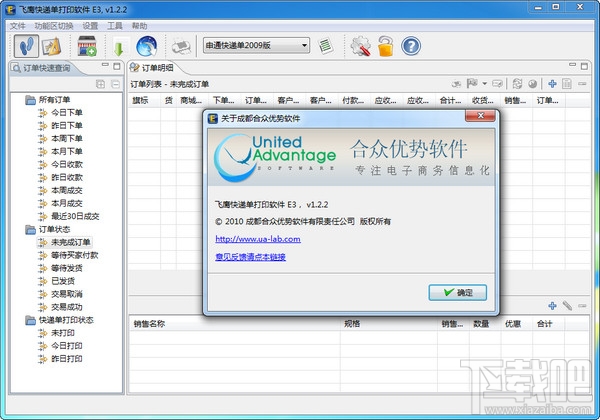Select 交易成功 in the order tree

(x=67, y=307)
